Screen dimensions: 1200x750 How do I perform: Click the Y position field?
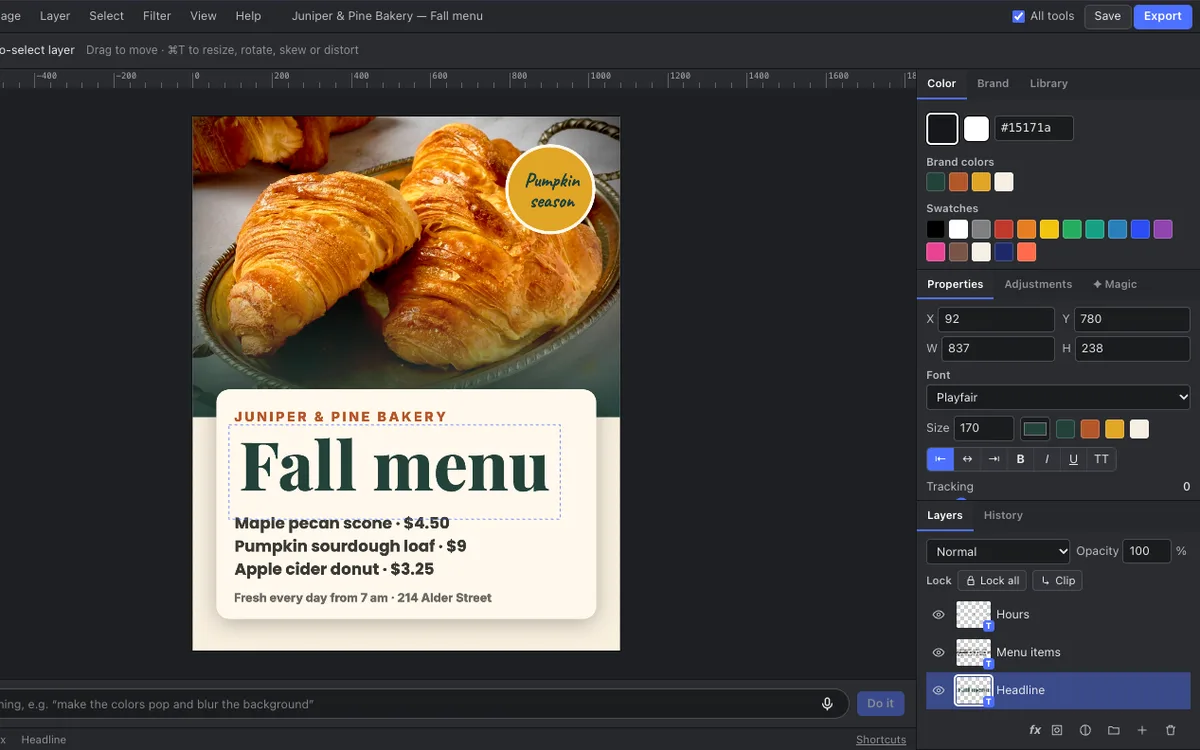coord(1132,319)
